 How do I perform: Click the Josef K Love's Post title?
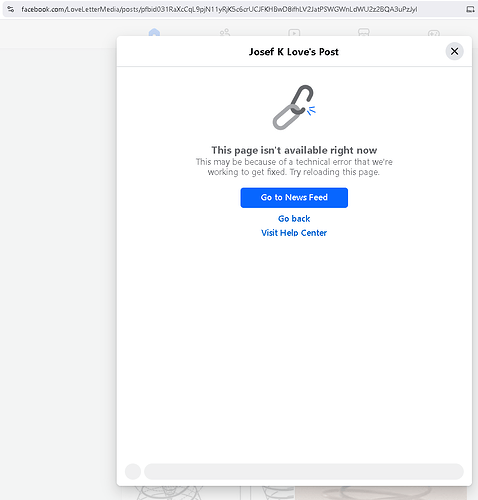coord(294,52)
